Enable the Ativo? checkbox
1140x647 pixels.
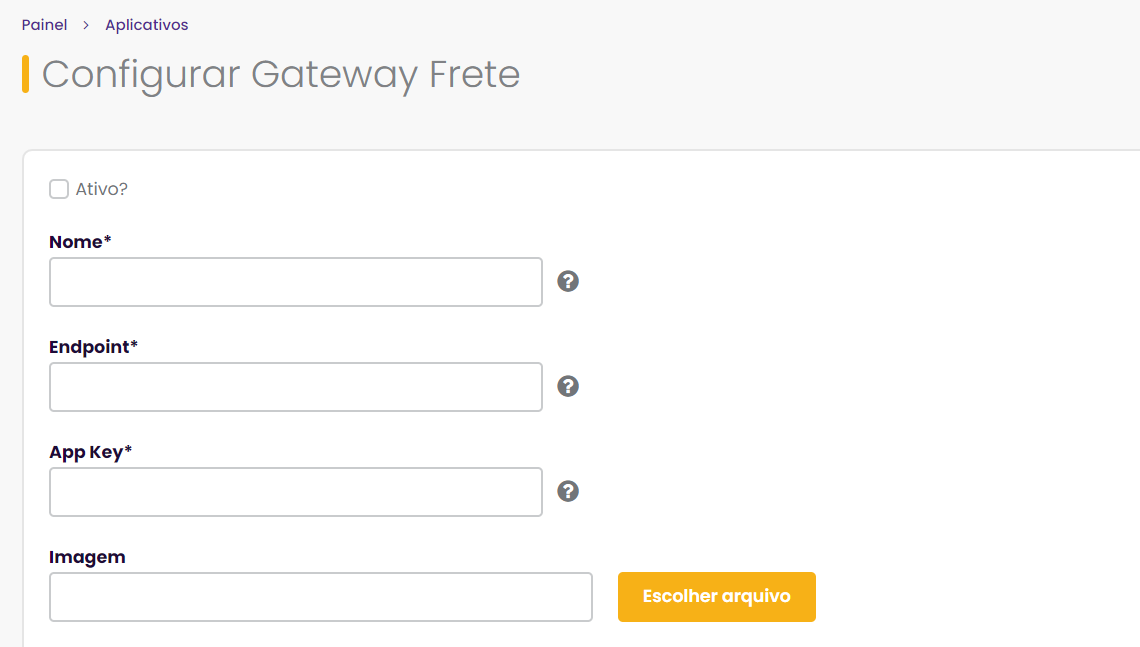(59, 189)
